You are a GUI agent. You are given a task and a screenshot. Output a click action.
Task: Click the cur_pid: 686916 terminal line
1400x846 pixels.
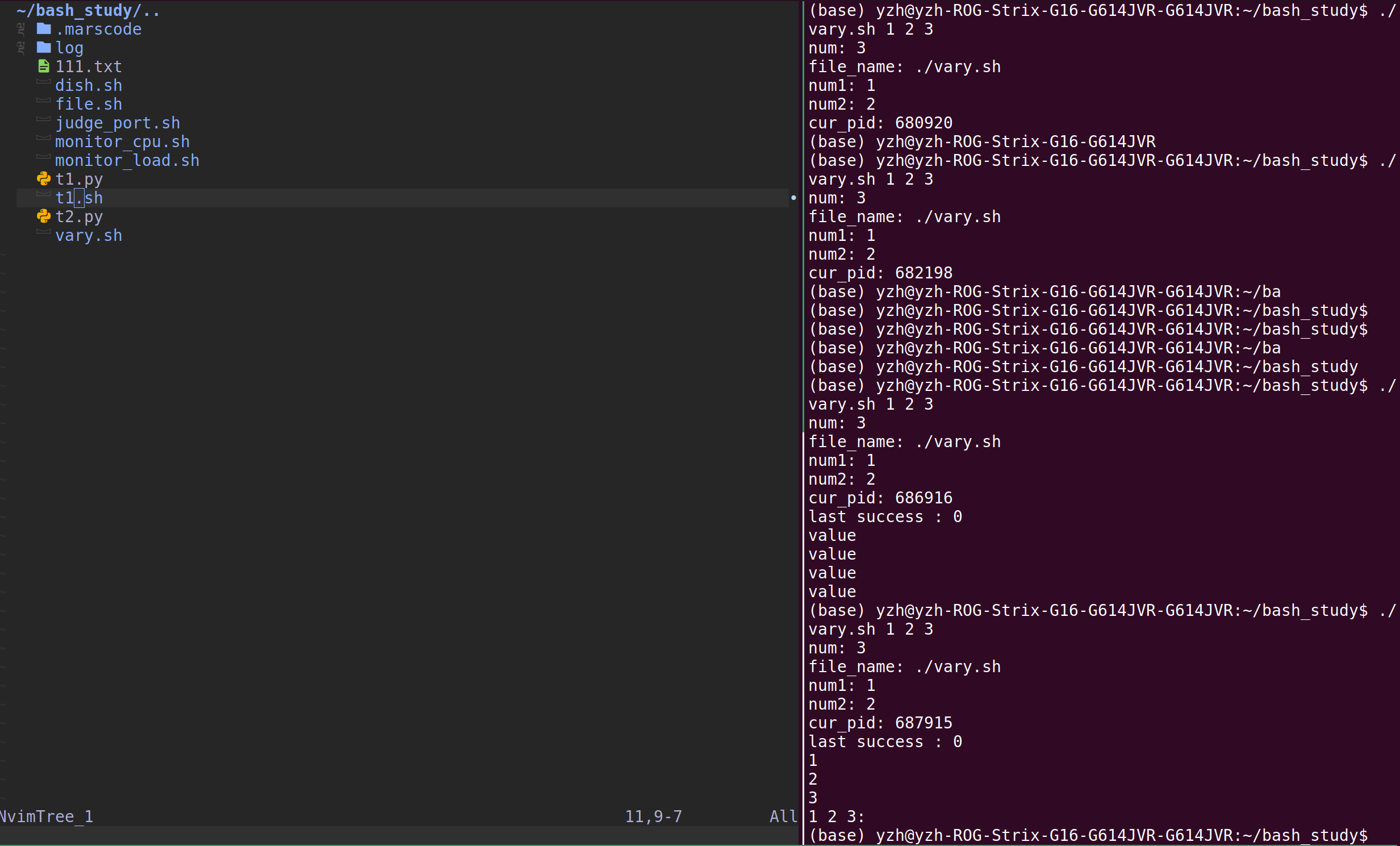click(880, 498)
